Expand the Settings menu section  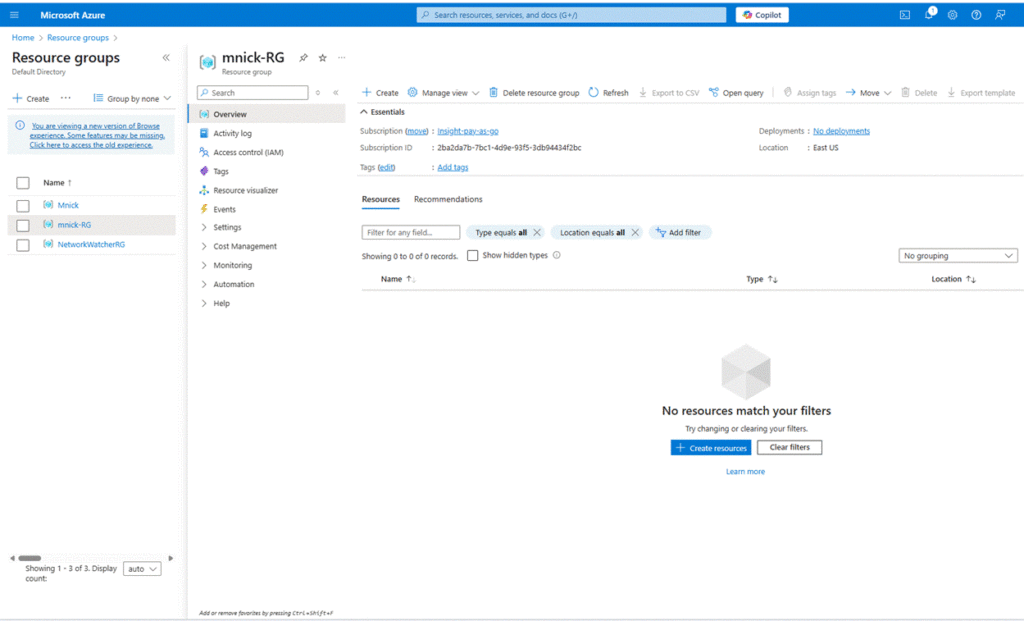pyautogui.click(x=227, y=228)
